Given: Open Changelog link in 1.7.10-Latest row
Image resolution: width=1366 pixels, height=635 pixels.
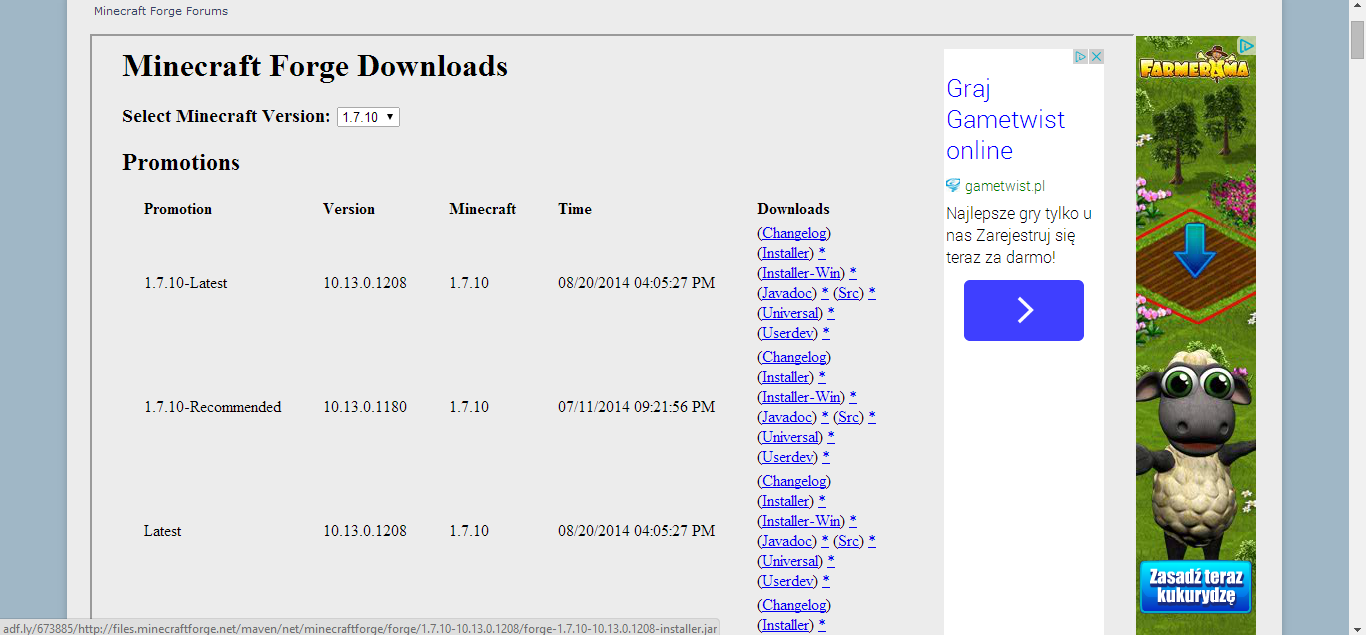Looking at the screenshot, I should coord(794,233).
